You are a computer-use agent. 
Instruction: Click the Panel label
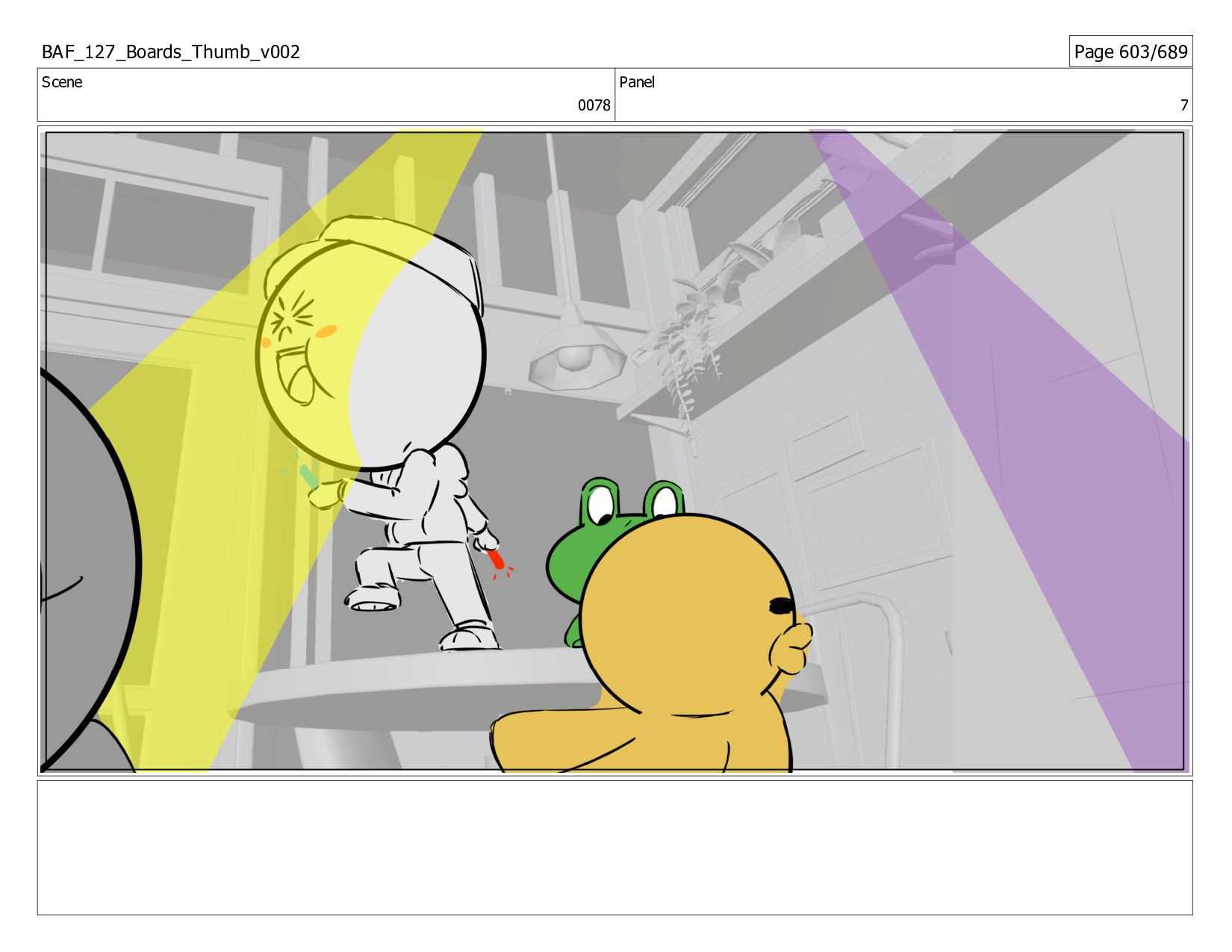pyautogui.click(x=637, y=82)
